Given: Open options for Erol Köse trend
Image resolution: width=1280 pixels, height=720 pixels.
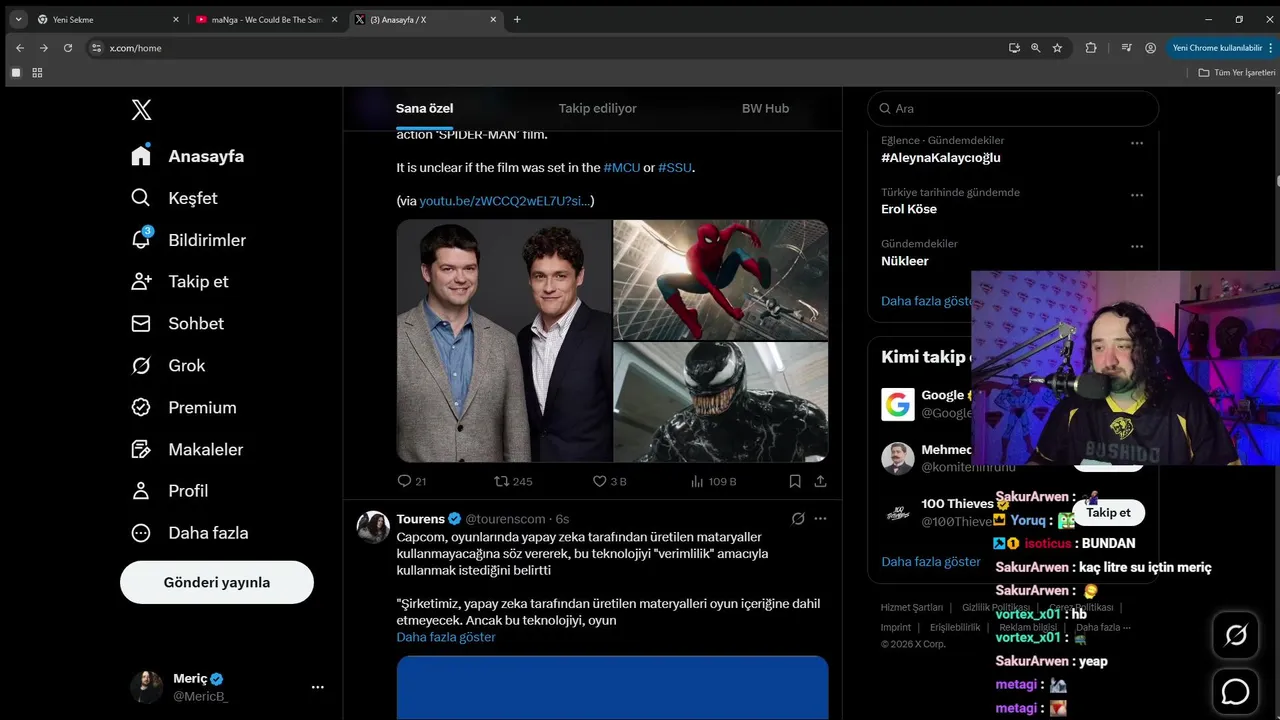Looking at the screenshot, I should coord(1137,195).
